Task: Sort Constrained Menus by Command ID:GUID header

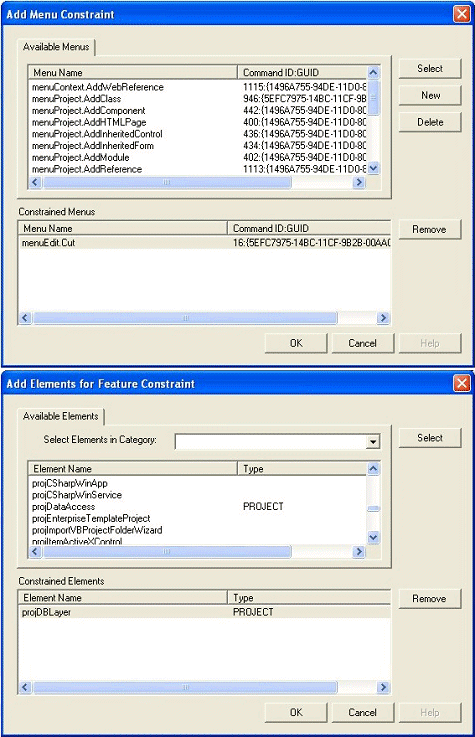Action: [309, 228]
